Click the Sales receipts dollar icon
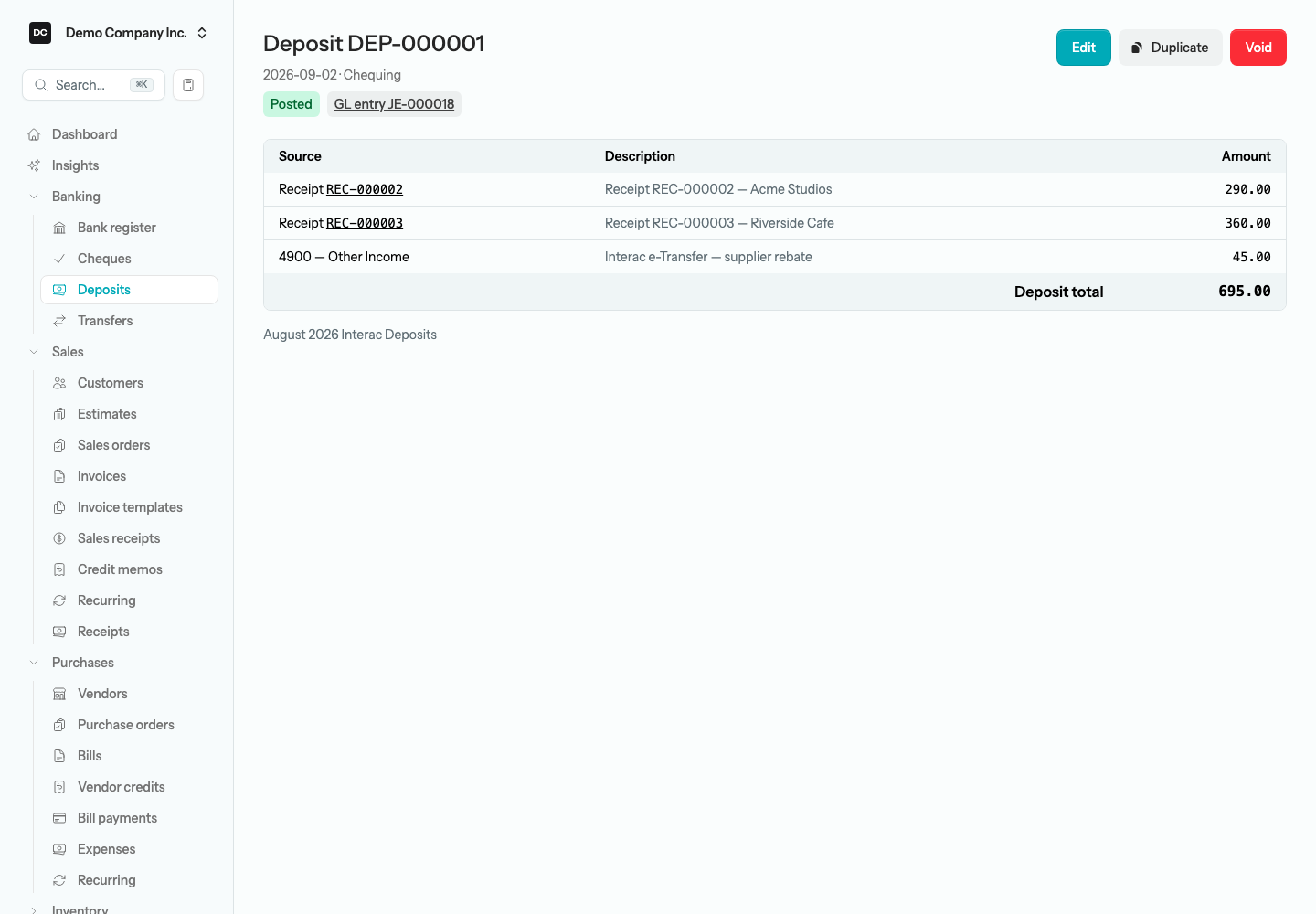 (x=59, y=538)
